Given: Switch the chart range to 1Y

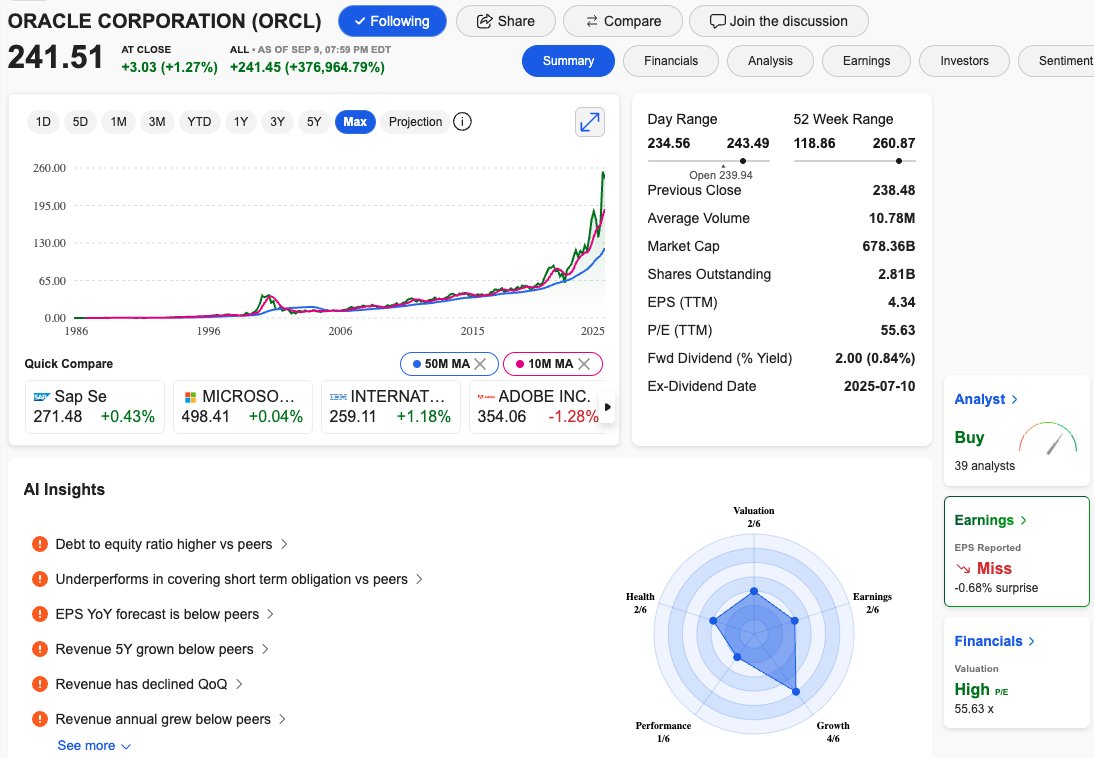Looking at the screenshot, I should click(x=241, y=121).
